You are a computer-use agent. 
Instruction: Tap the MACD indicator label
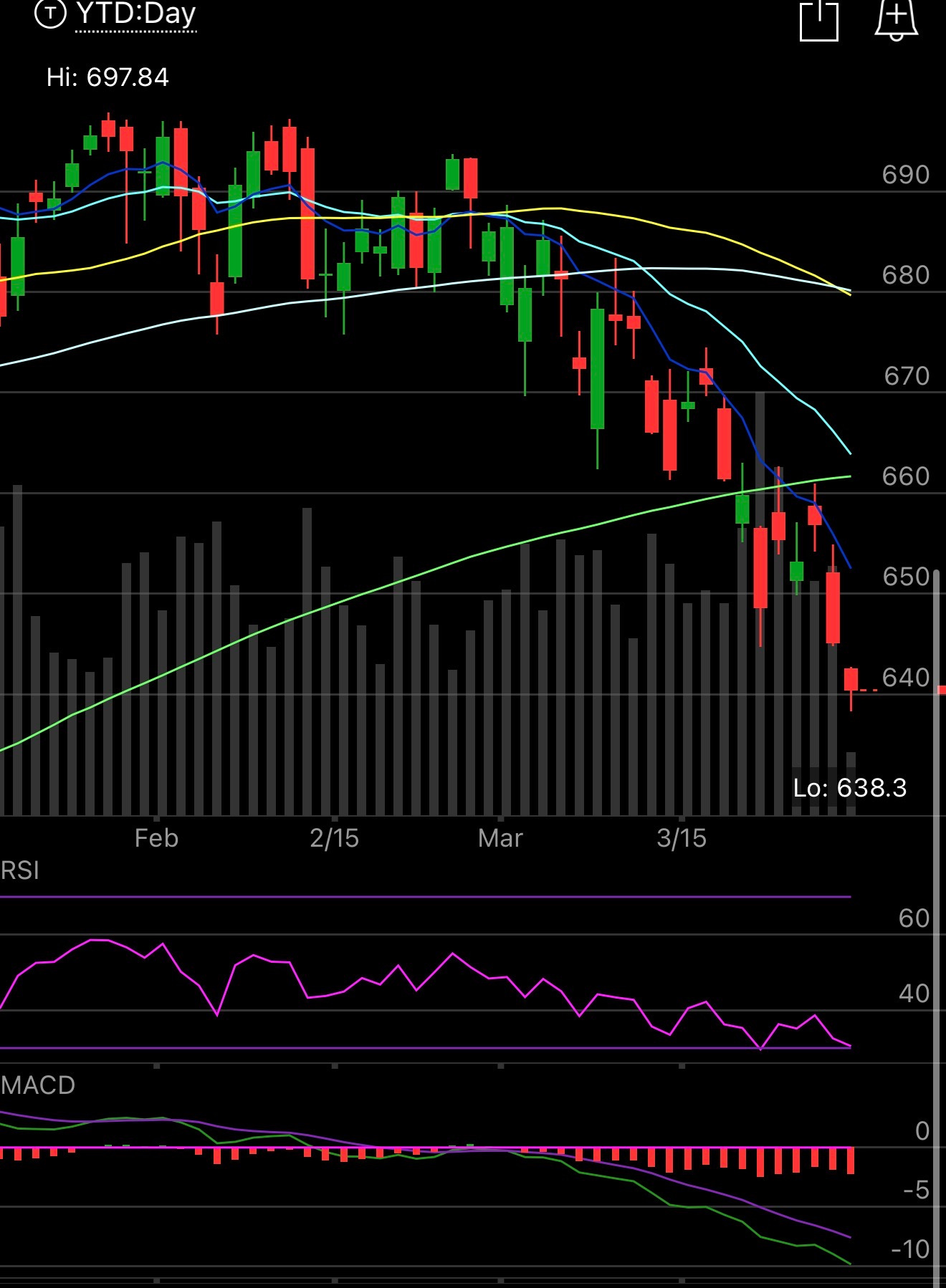pyautogui.click(x=38, y=1085)
